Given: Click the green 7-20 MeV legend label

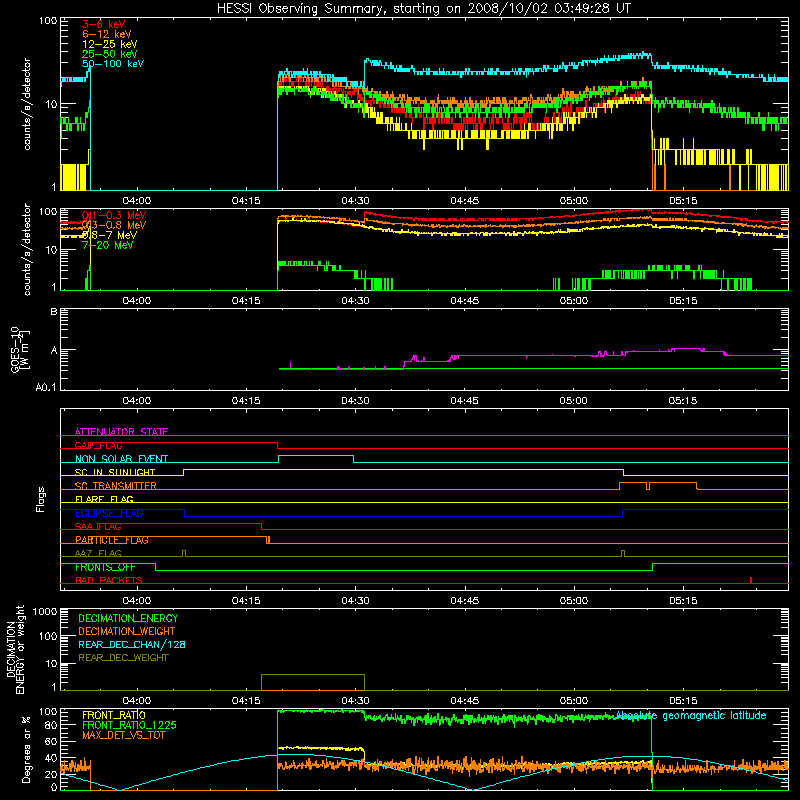Looking at the screenshot, I should point(107,245).
